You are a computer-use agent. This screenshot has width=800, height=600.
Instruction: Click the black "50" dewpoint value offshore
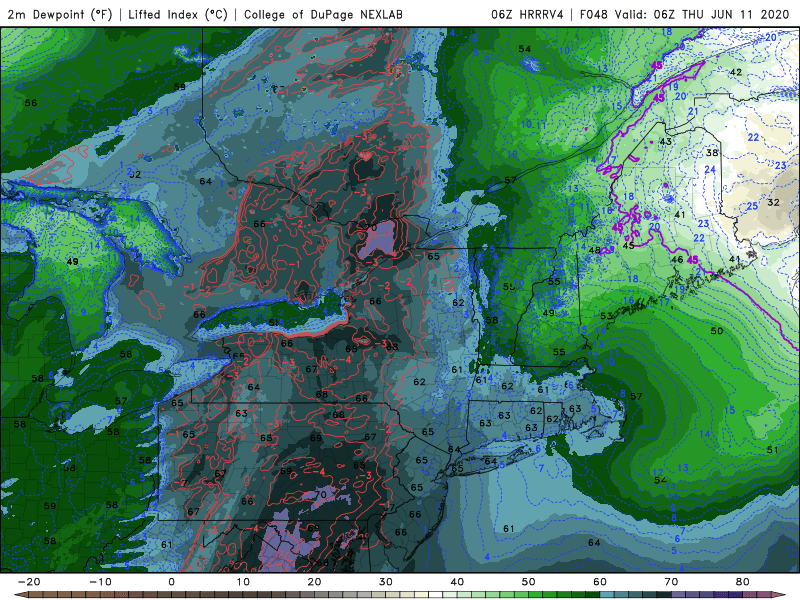[717, 331]
